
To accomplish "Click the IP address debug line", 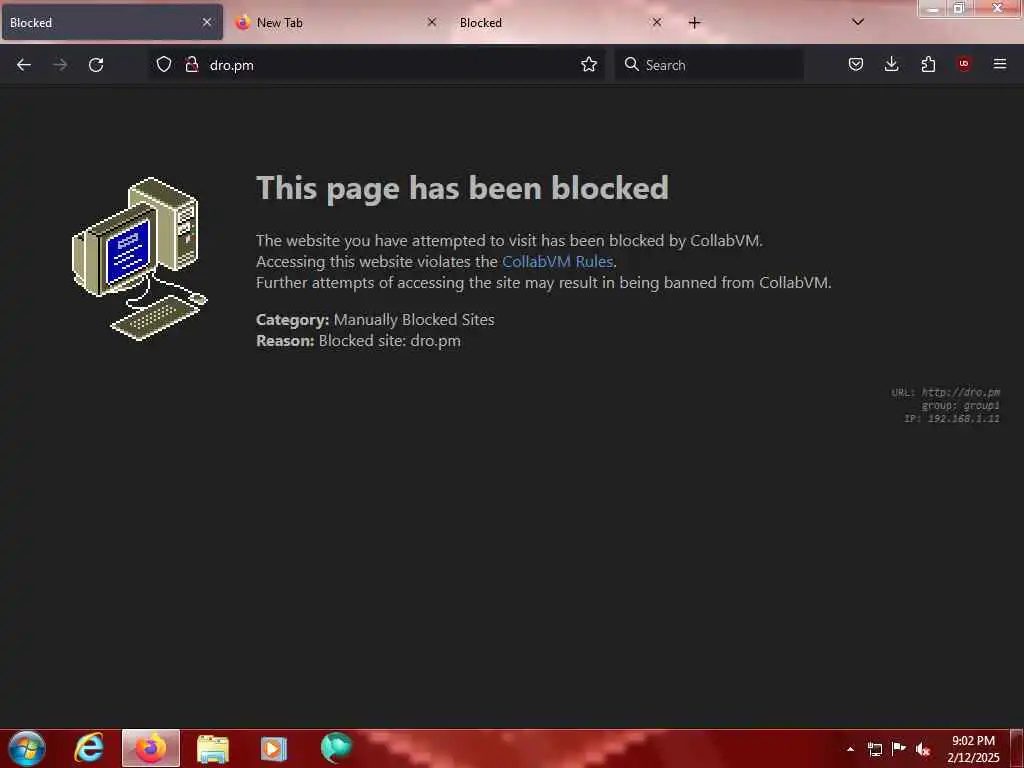I will click(952, 419).
